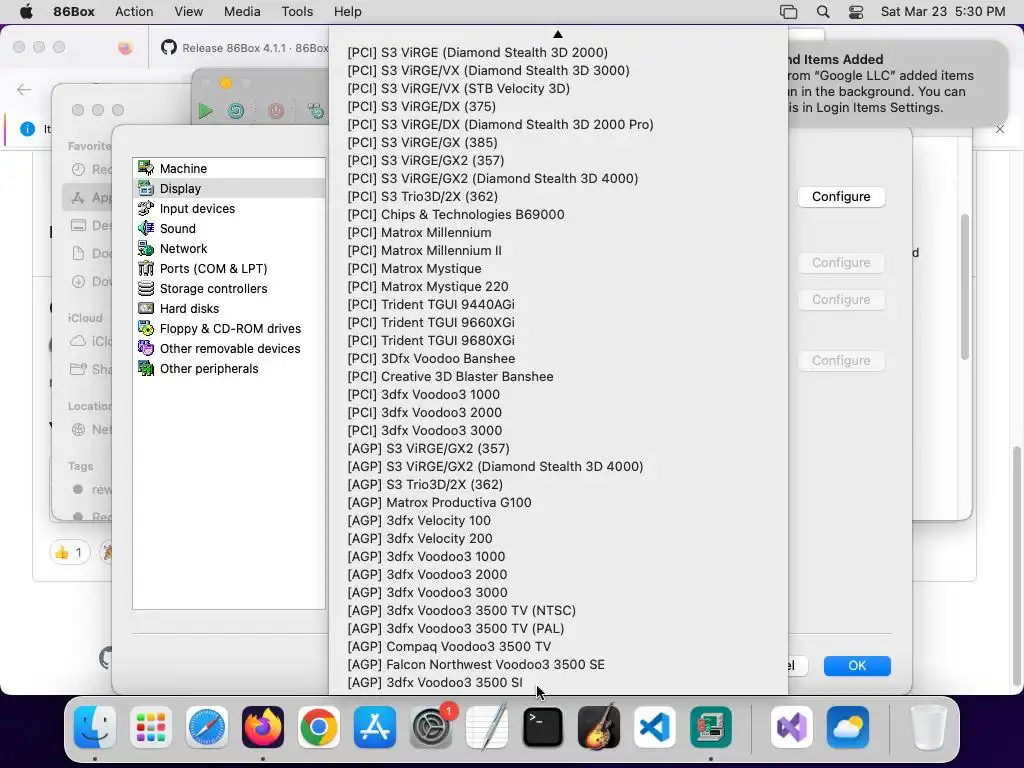Open 86Box icon in the dock

[711, 727]
